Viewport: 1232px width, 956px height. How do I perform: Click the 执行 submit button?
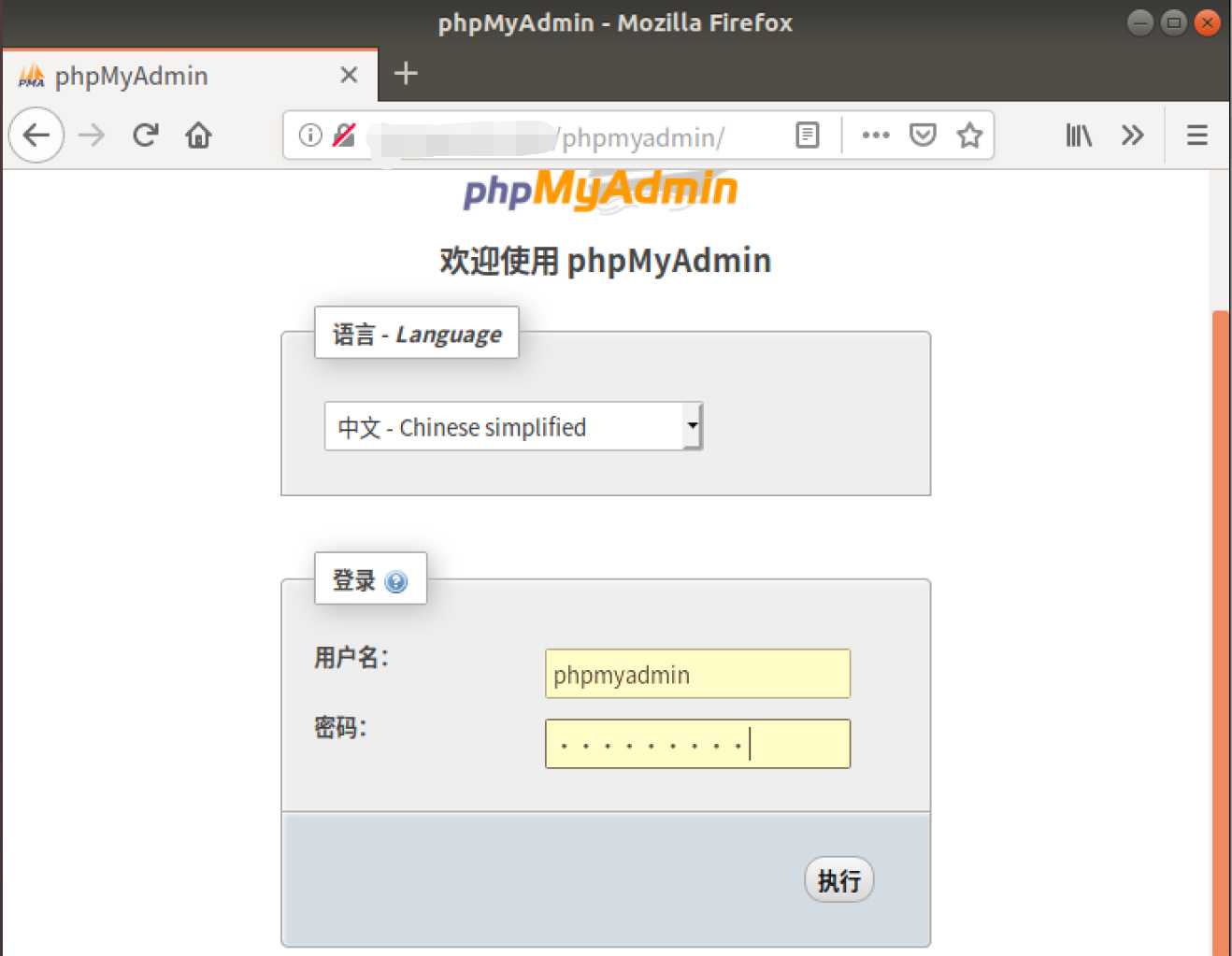pos(839,880)
